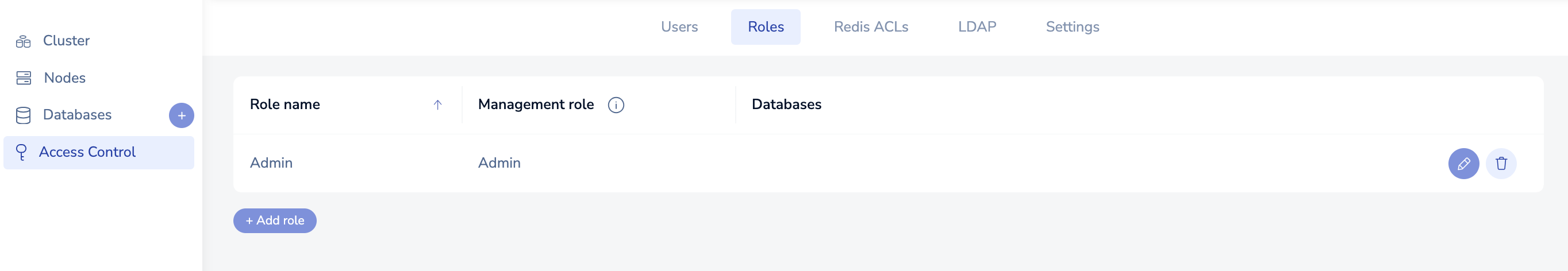This screenshot has height=271, width=1568.
Task: Select the Roles tab
Action: pos(766,27)
